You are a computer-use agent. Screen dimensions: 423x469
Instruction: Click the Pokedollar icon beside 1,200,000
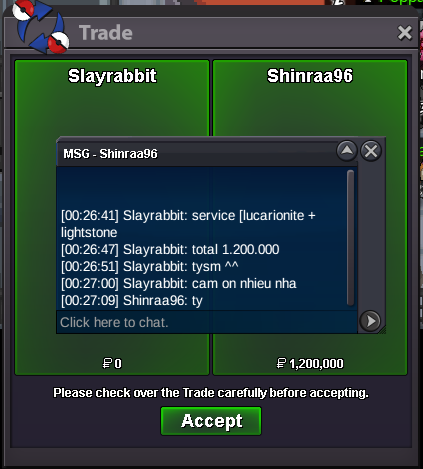coord(281,363)
